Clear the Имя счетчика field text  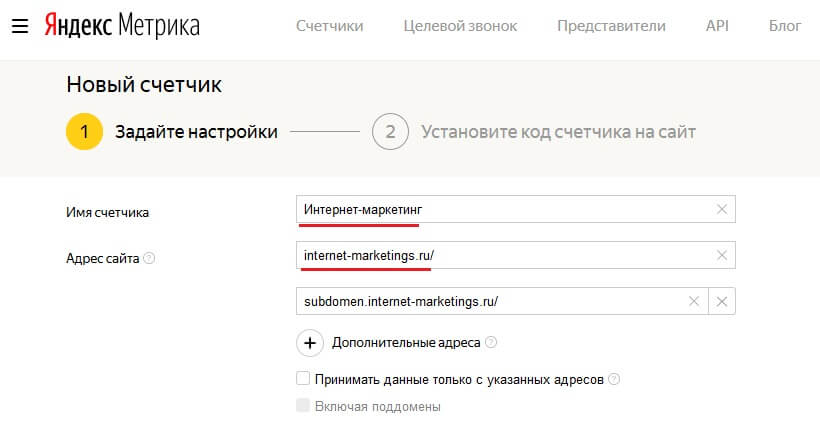pos(722,209)
